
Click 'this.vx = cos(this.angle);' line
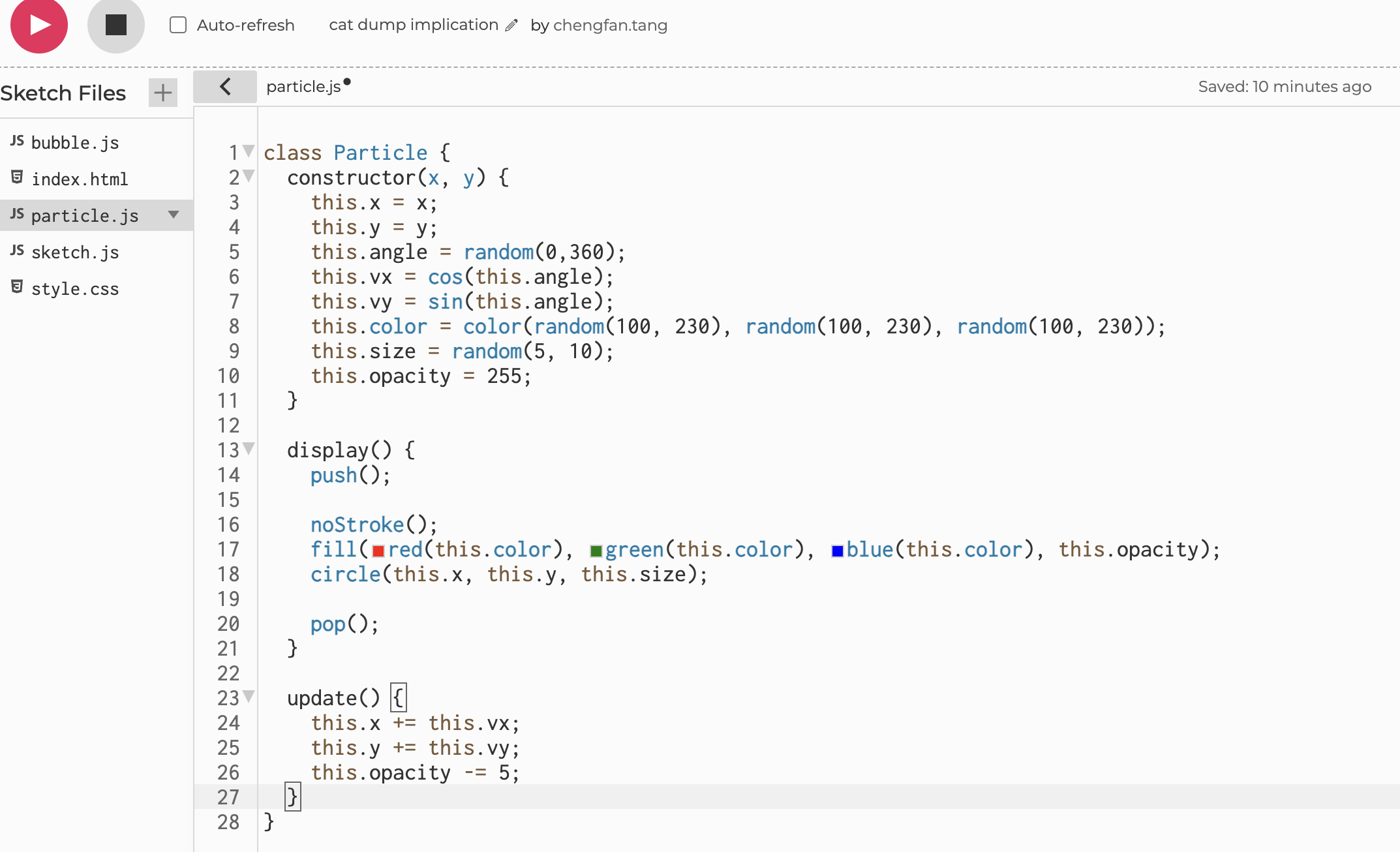click(x=463, y=277)
